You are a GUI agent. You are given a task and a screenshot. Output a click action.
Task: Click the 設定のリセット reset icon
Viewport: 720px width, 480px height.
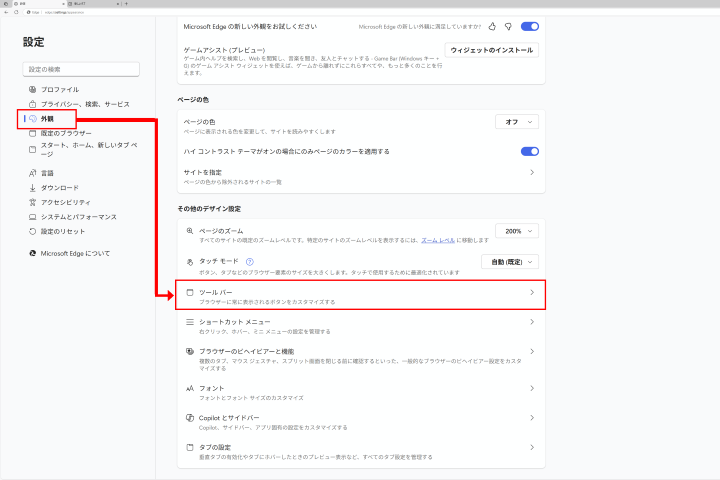coord(33,231)
